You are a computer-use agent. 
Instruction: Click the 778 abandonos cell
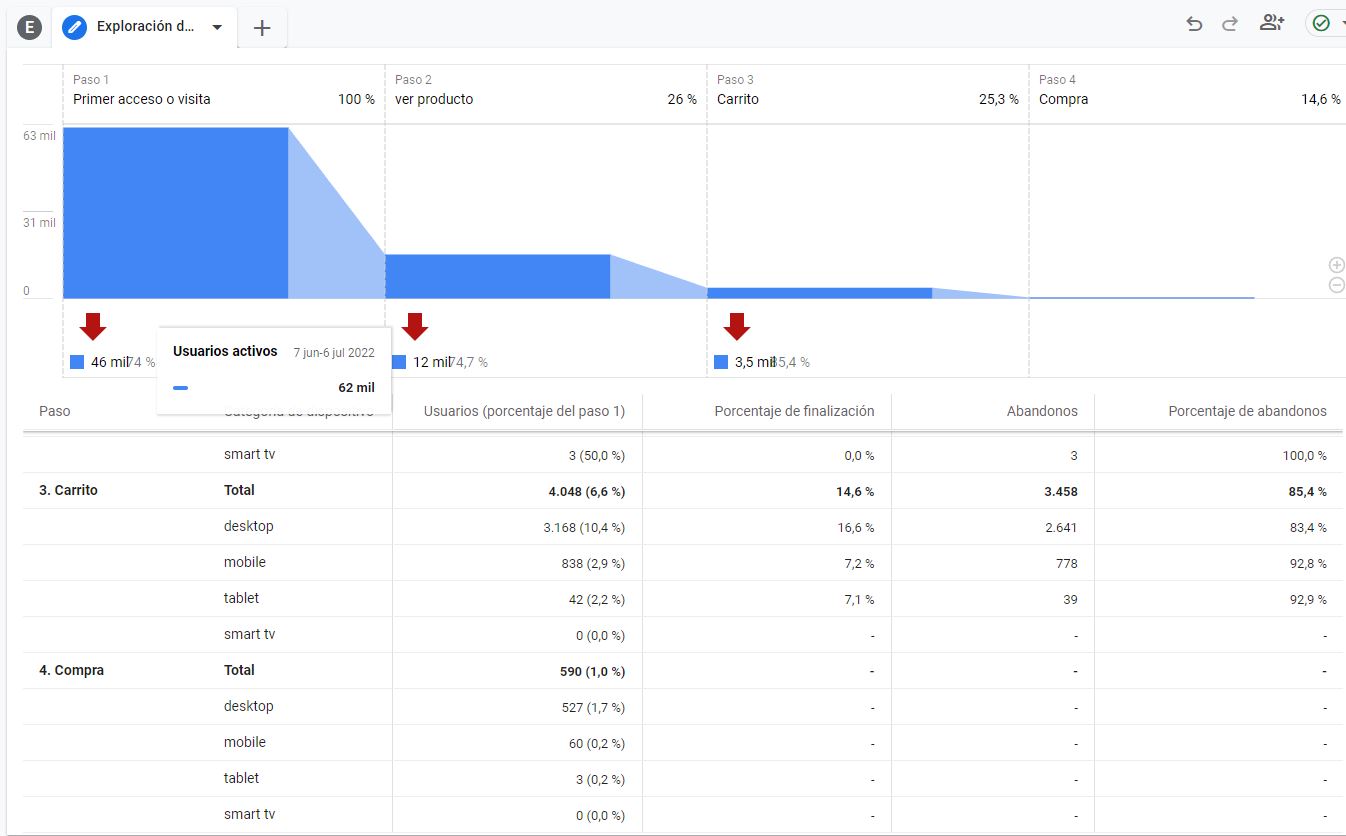[1066, 563]
